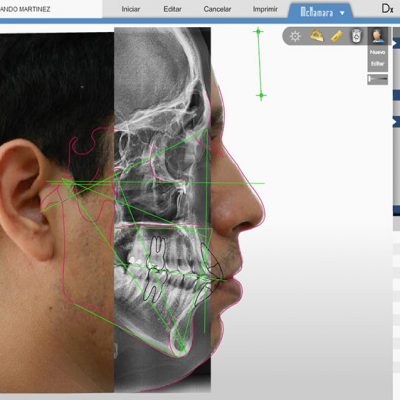
Task: Expand the lower right side panel arrow
Action: click(x=396, y=122)
